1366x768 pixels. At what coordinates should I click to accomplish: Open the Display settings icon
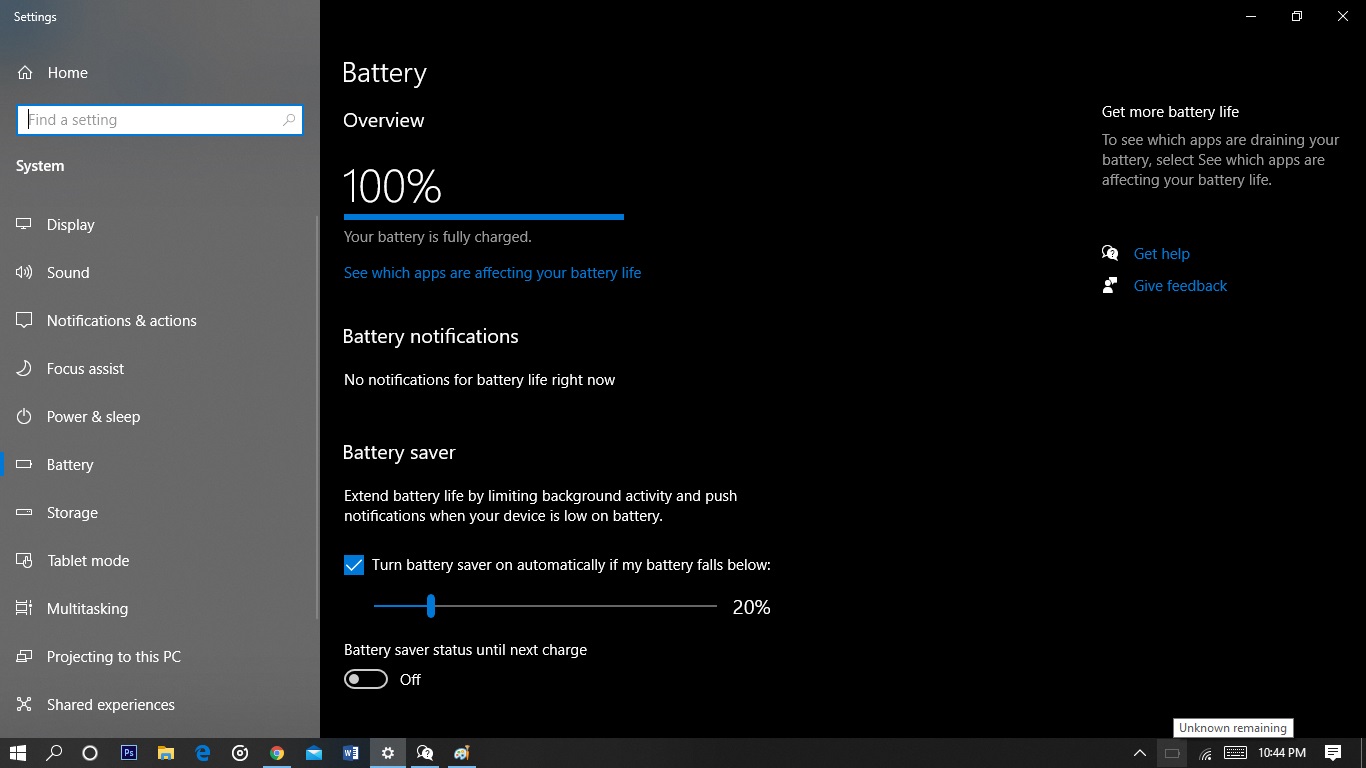pos(24,225)
